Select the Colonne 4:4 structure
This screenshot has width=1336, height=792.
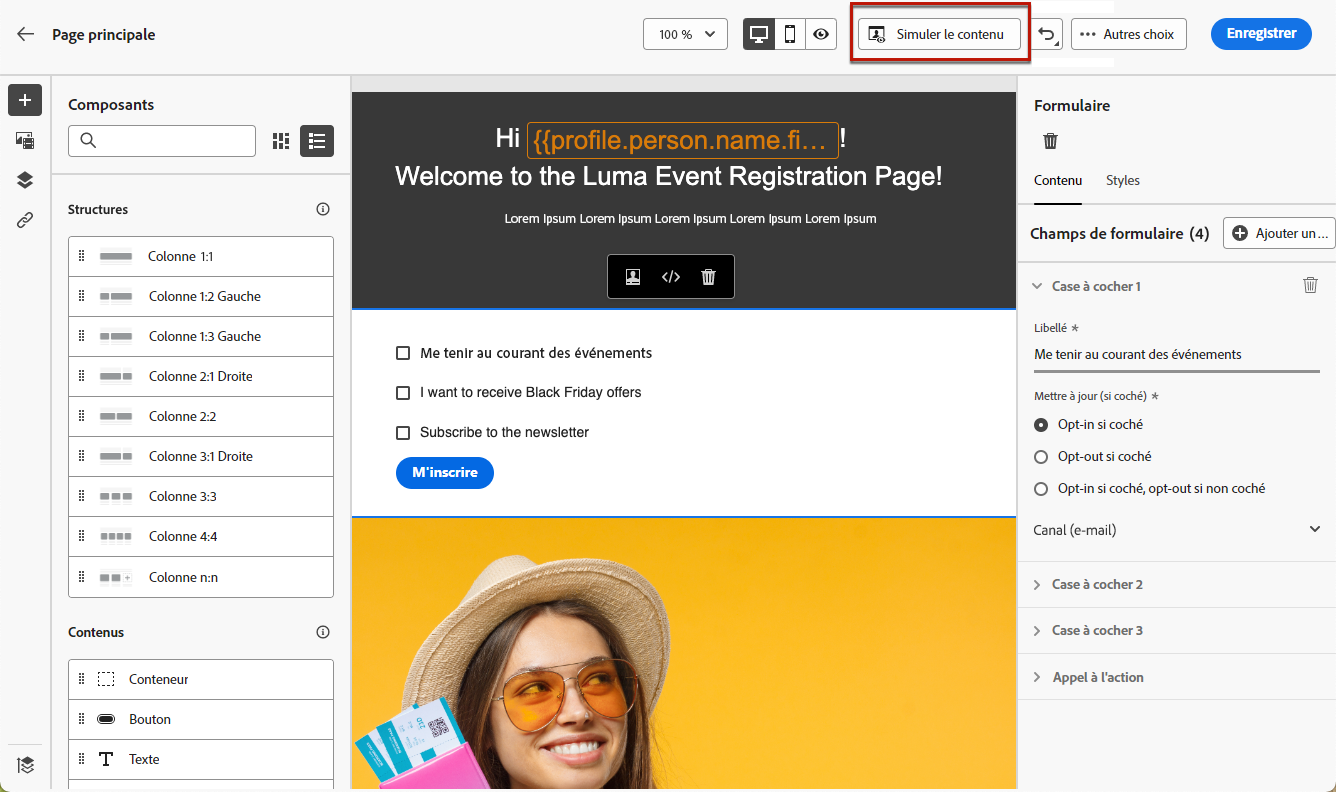pos(201,536)
